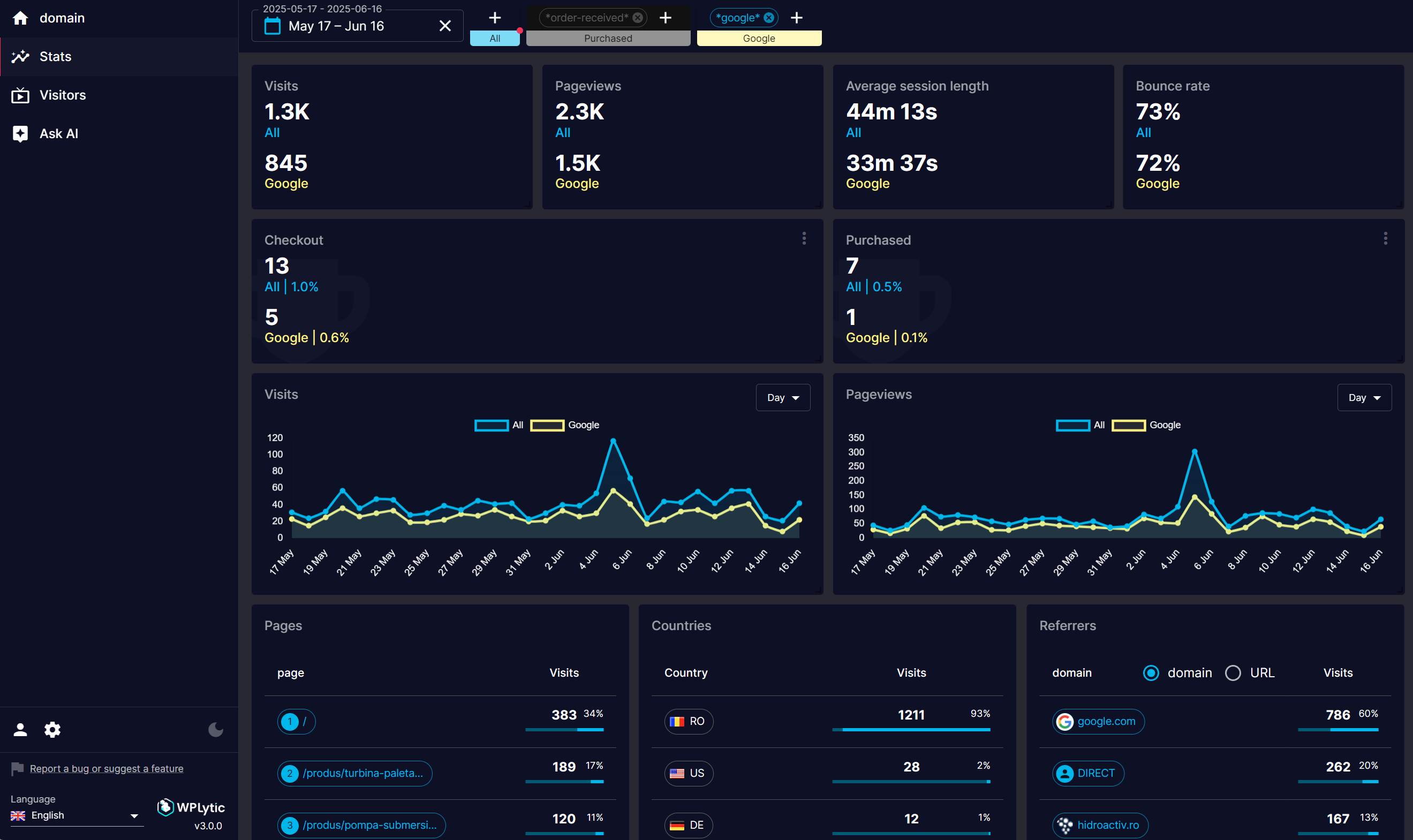Open Ask AI in the sidebar
Screen dimensions: 1413x840
coord(58,134)
